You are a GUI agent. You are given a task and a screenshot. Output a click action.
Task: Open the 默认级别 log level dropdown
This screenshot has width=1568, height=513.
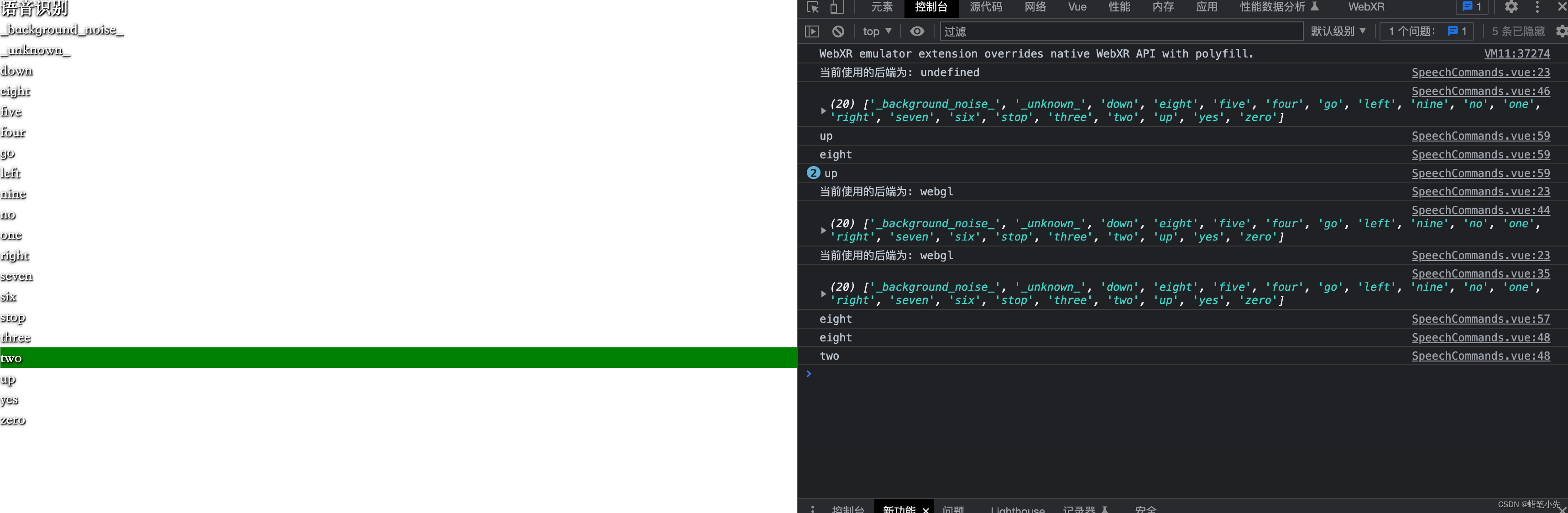(1338, 31)
